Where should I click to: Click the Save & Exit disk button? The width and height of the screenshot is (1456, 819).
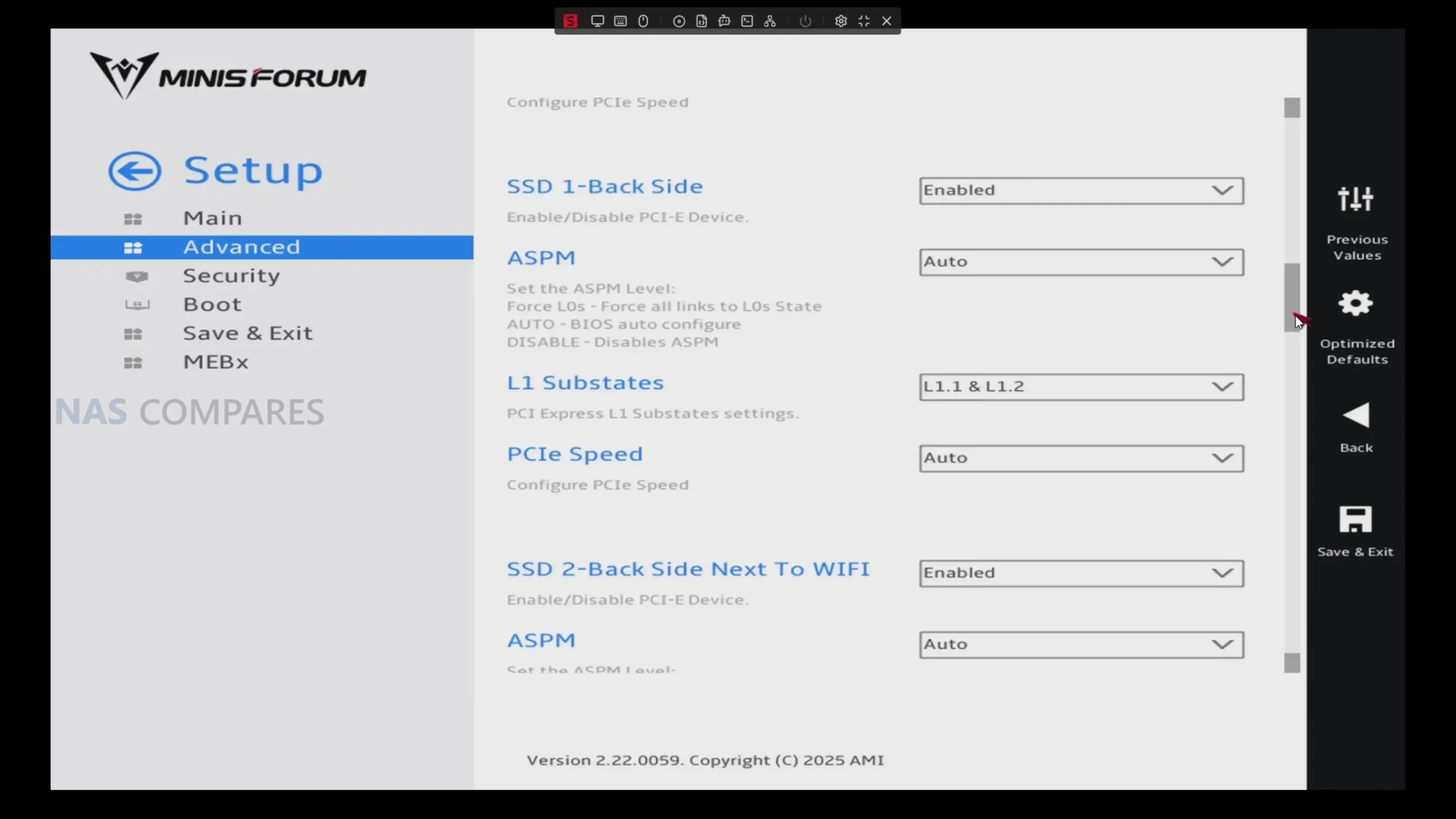pos(1355,520)
